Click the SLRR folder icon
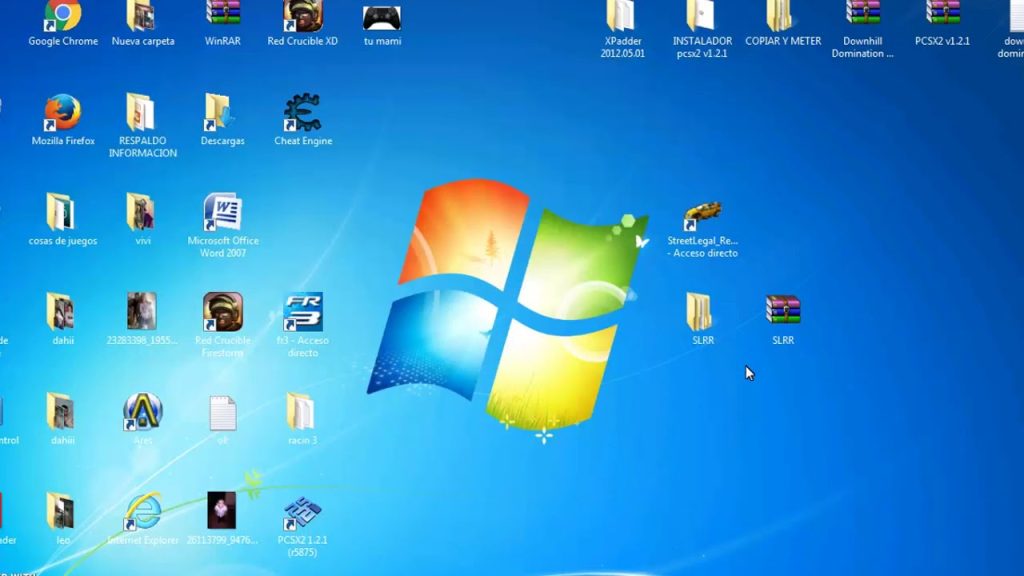 click(700, 311)
